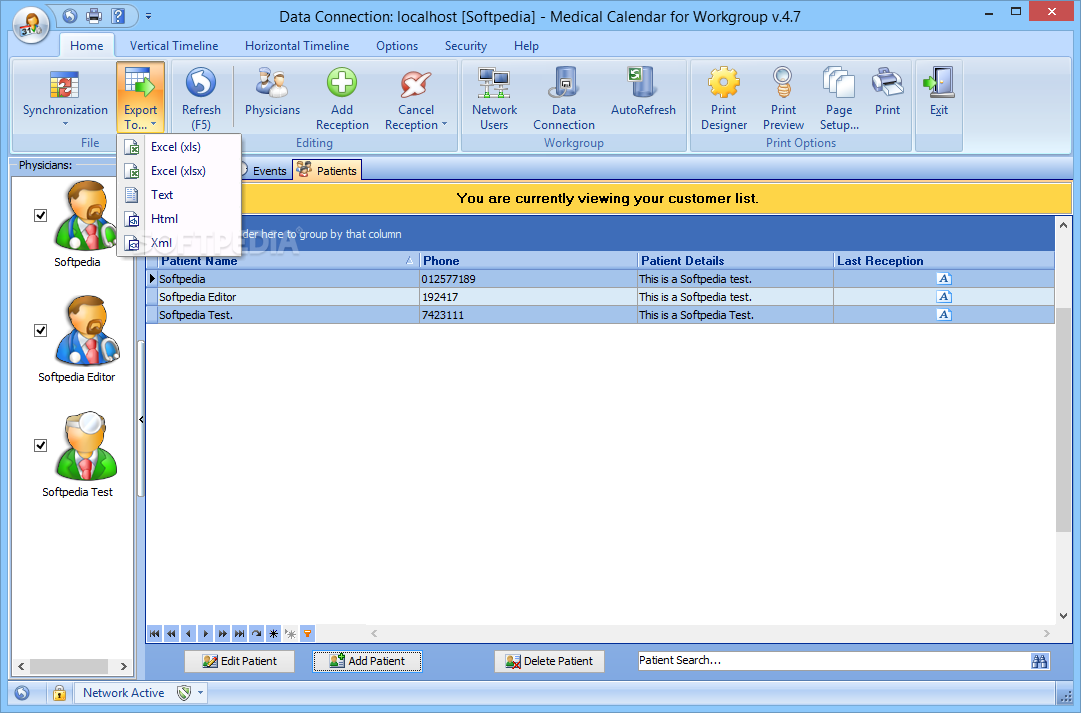Click the lock icon in status bar

click(59, 693)
